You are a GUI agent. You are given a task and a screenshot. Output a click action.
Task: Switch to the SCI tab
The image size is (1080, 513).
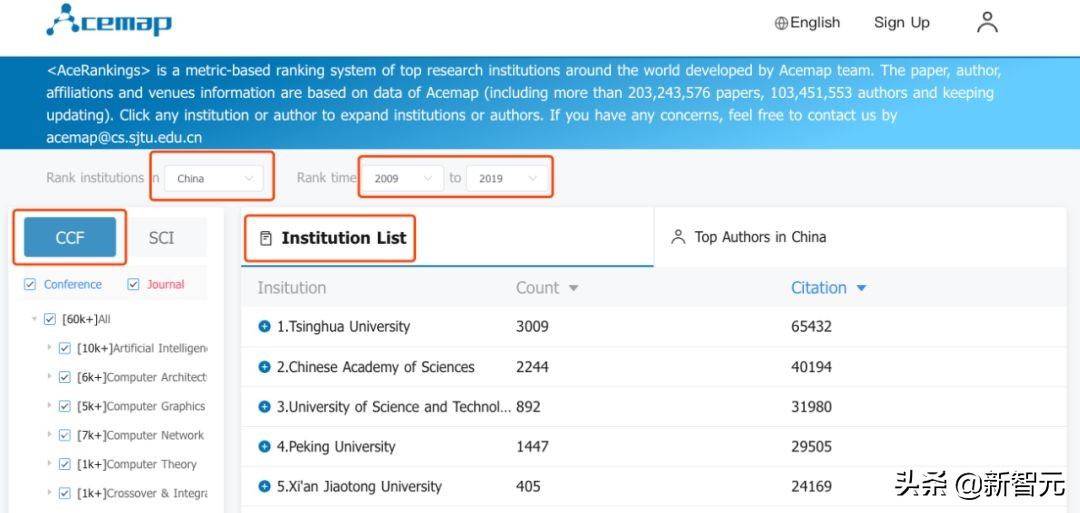click(x=162, y=238)
